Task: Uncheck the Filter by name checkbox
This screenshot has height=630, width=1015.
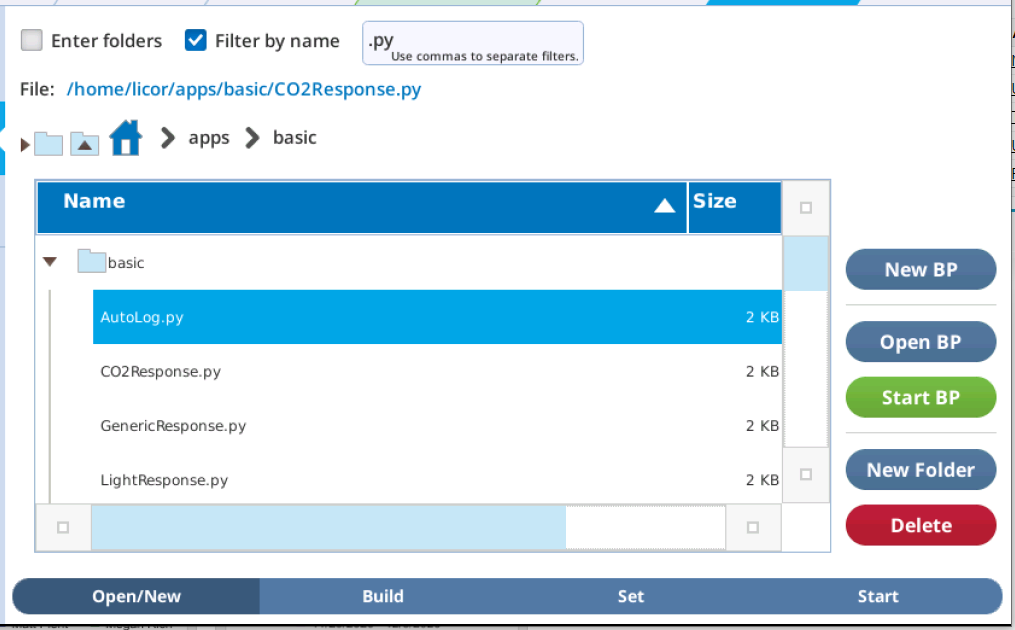Action: (x=196, y=41)
